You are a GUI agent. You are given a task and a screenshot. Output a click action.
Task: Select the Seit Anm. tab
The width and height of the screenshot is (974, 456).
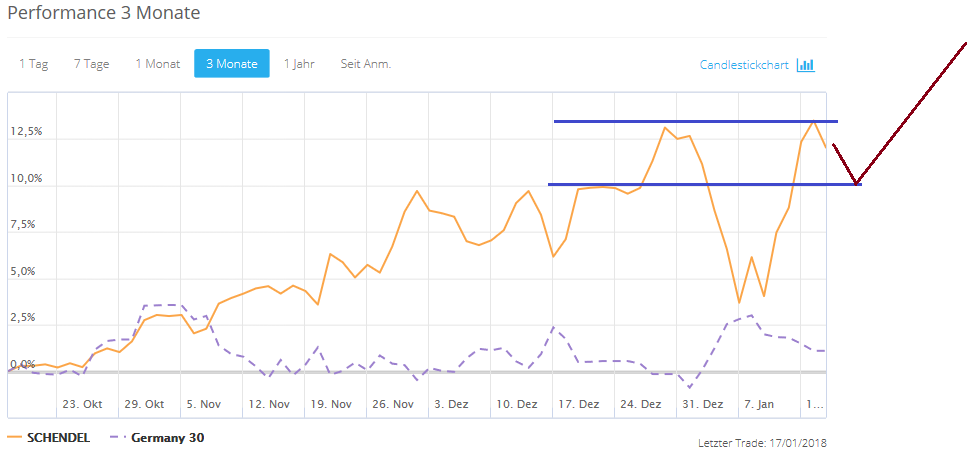[366, 64]
